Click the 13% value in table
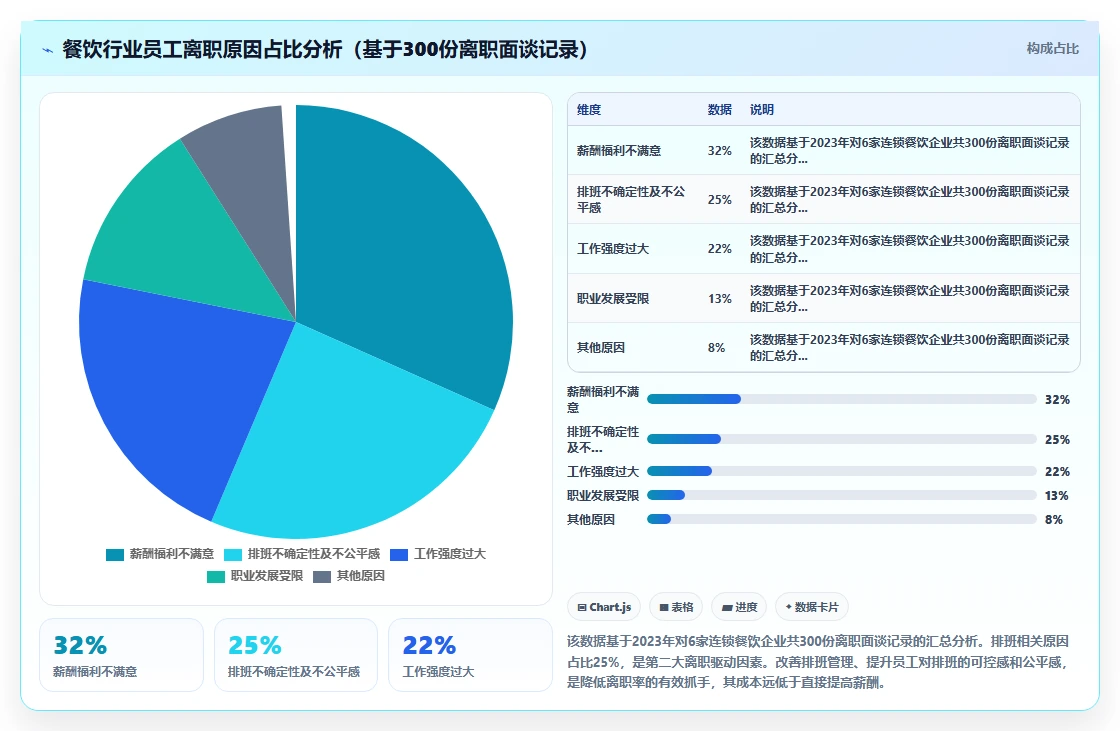The height and width of the screenshot is (731, 1120). tap(719, 299)
